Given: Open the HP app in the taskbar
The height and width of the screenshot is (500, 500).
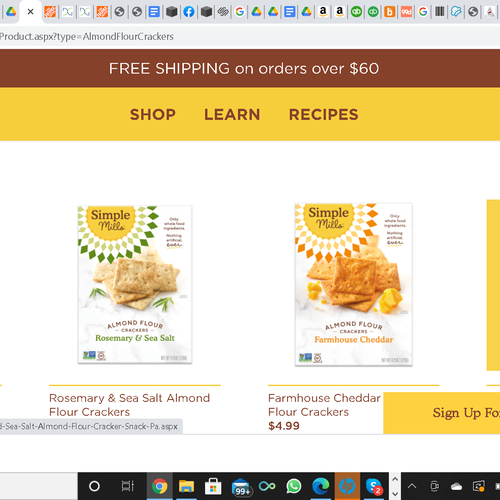Looking at the screenshot, I should click(347, 486).
